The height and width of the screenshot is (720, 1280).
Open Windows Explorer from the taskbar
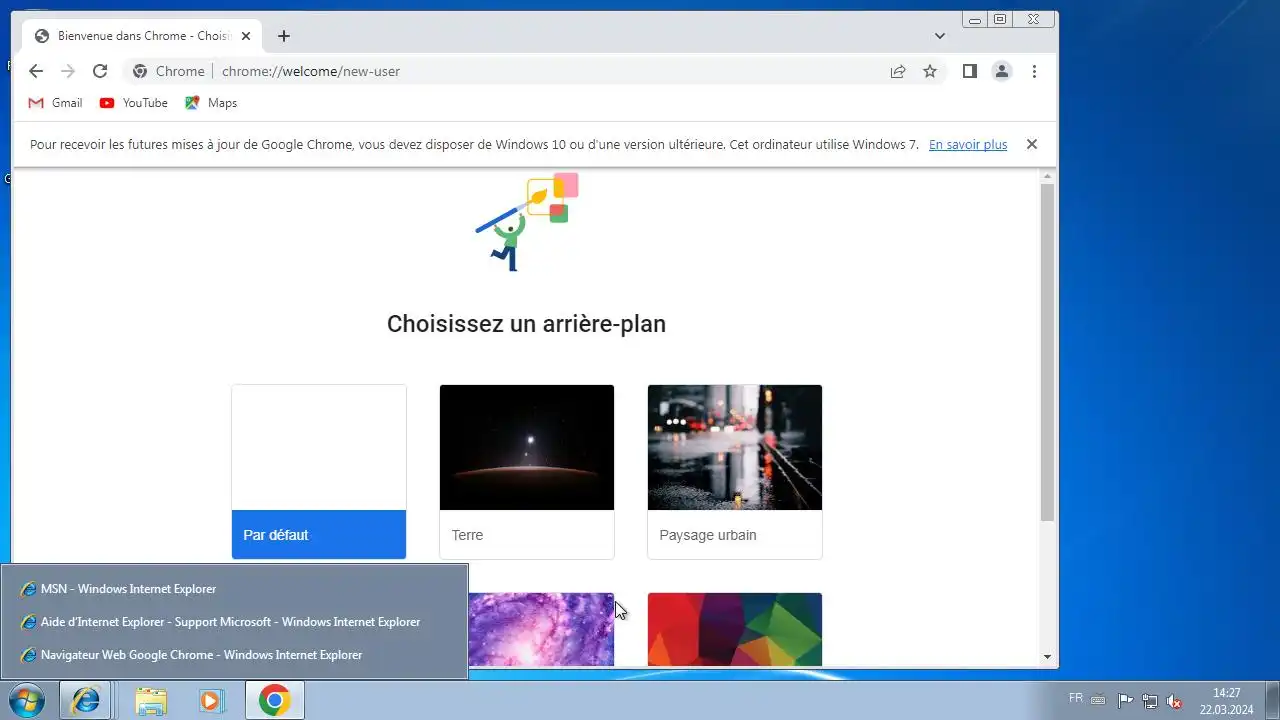151,700
